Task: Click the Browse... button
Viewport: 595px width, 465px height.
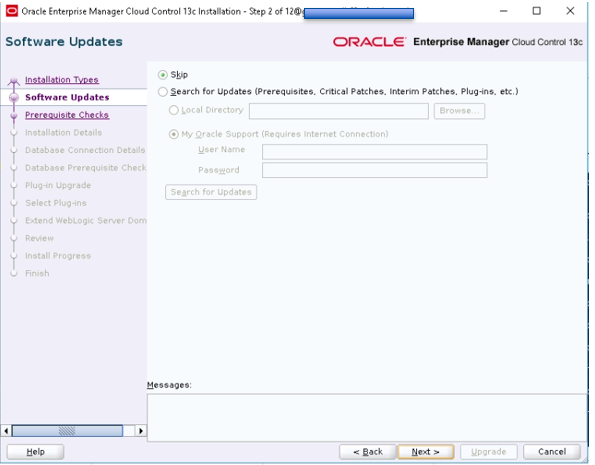Action: pyautogui.click(x=459, y=111)
